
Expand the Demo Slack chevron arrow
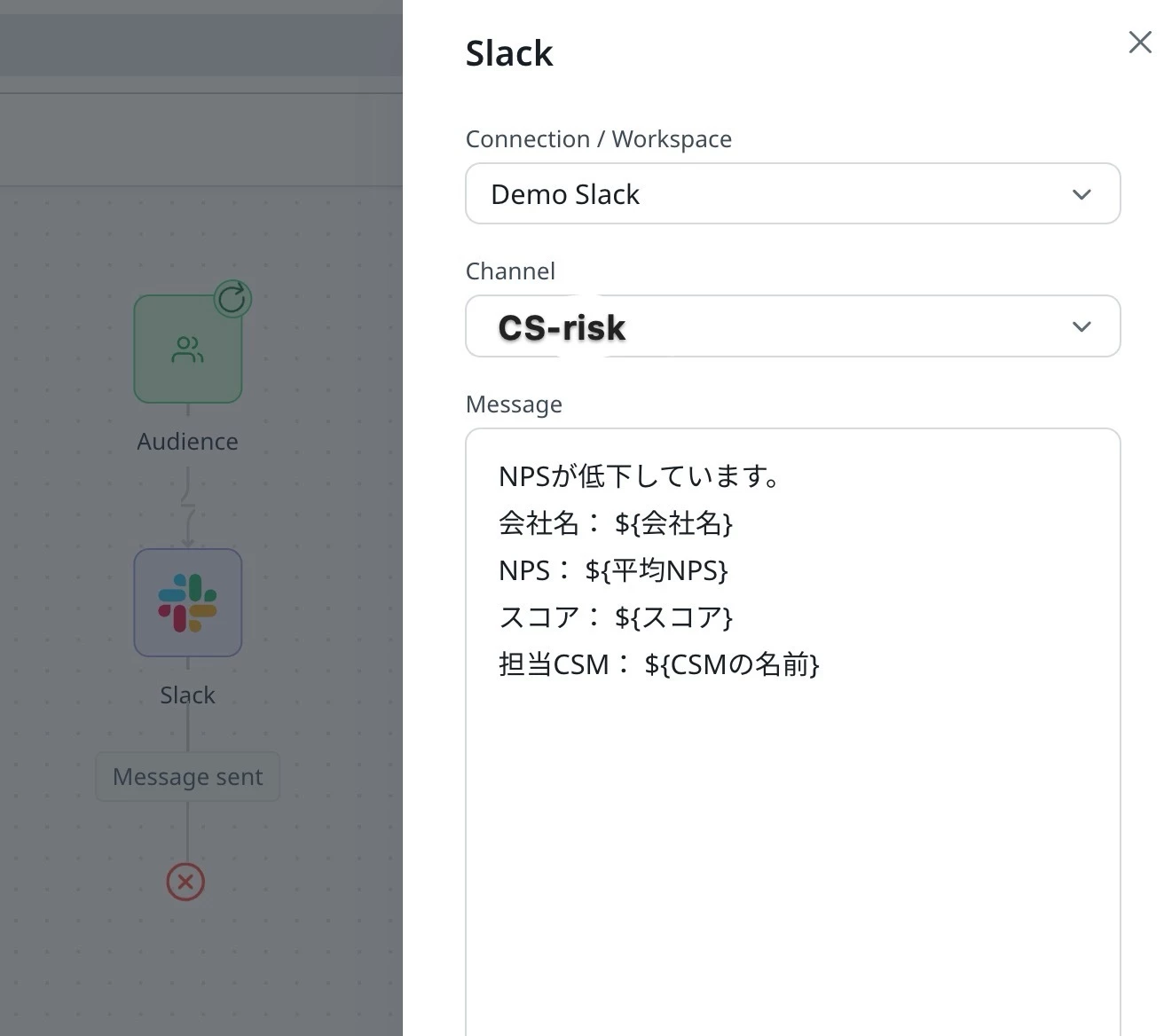pyautogui.click(x=1081, y=194)
